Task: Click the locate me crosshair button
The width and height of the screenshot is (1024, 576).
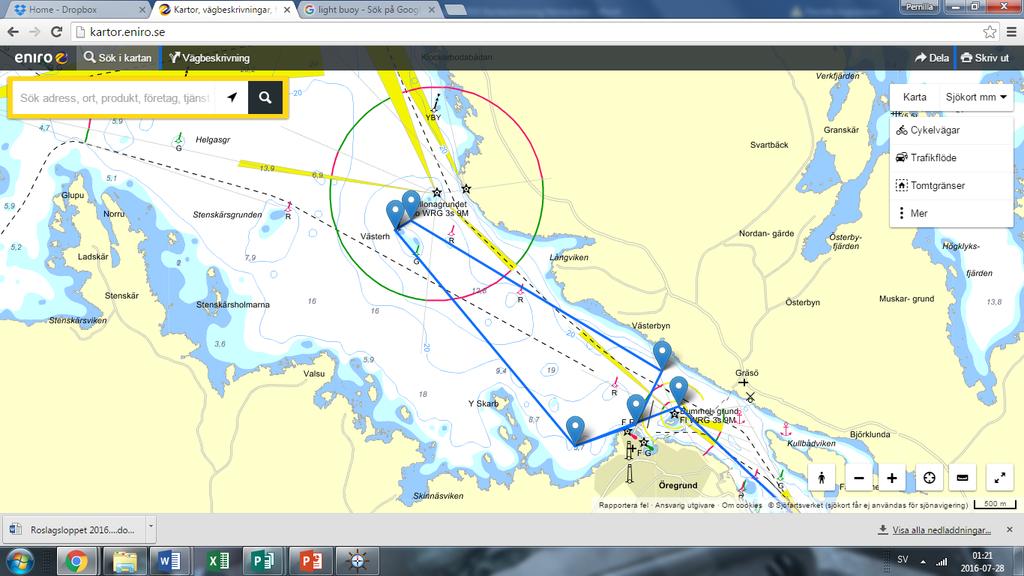Action: [x=929, y=478]
